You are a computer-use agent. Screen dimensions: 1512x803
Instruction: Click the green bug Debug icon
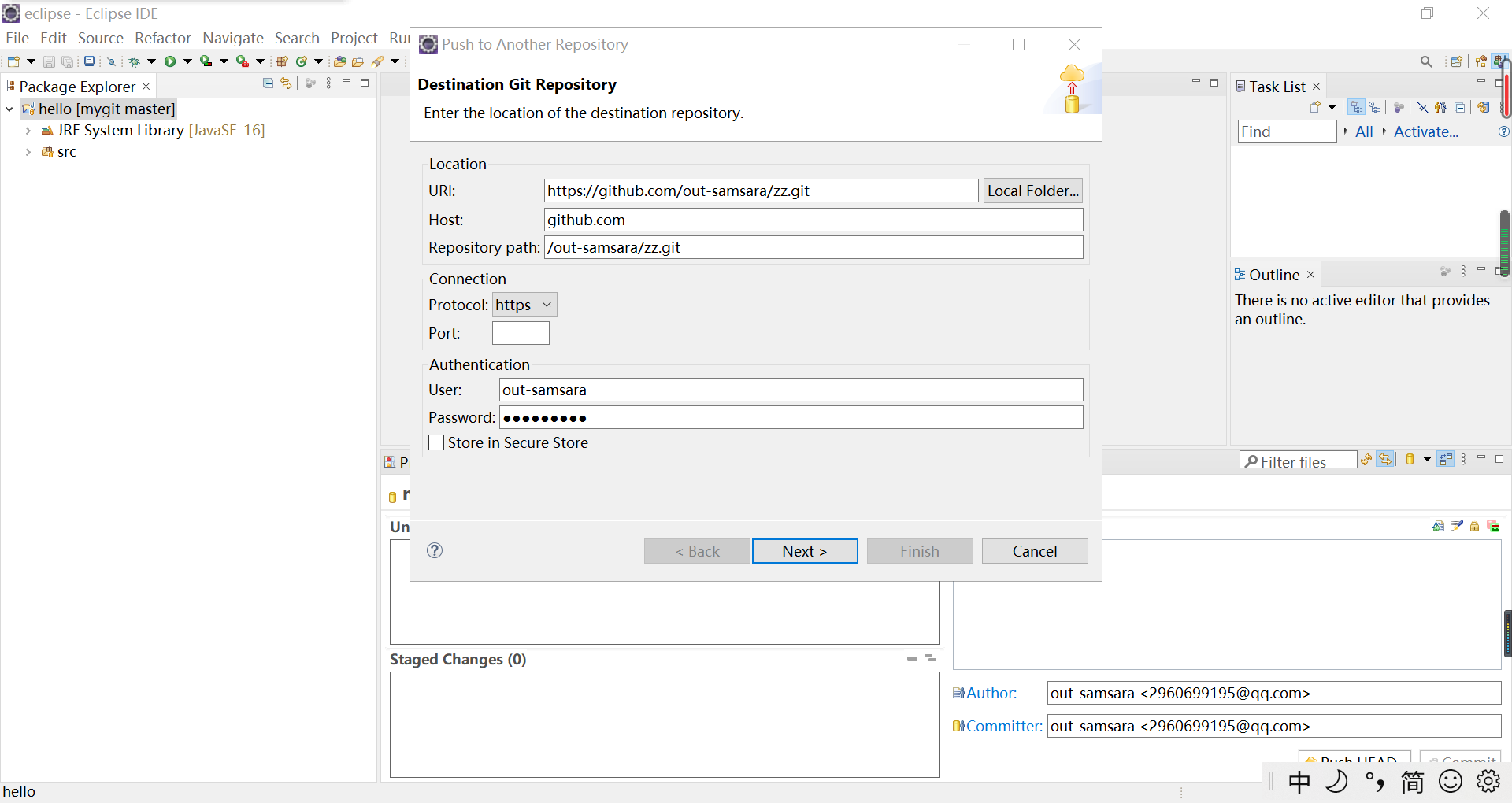(135, 61)
